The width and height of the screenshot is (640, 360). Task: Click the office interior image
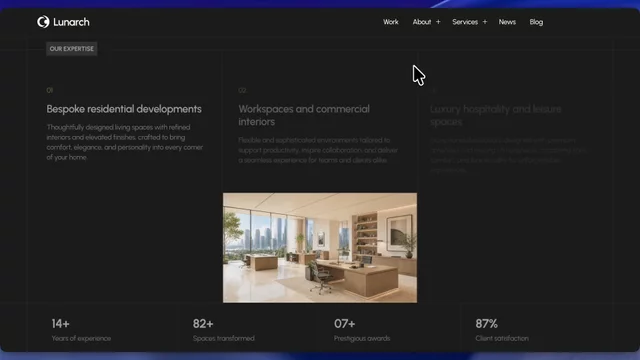[x=320, y=248]
